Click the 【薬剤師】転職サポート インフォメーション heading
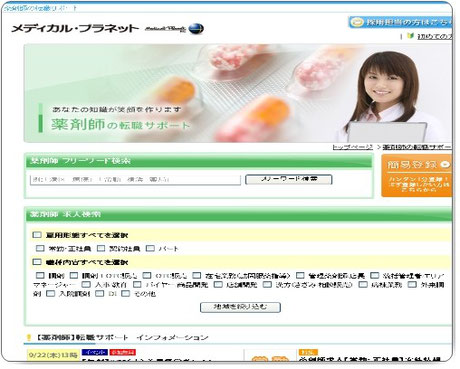The width and height of the screenshot is (460, 369). tap(122, 338)
